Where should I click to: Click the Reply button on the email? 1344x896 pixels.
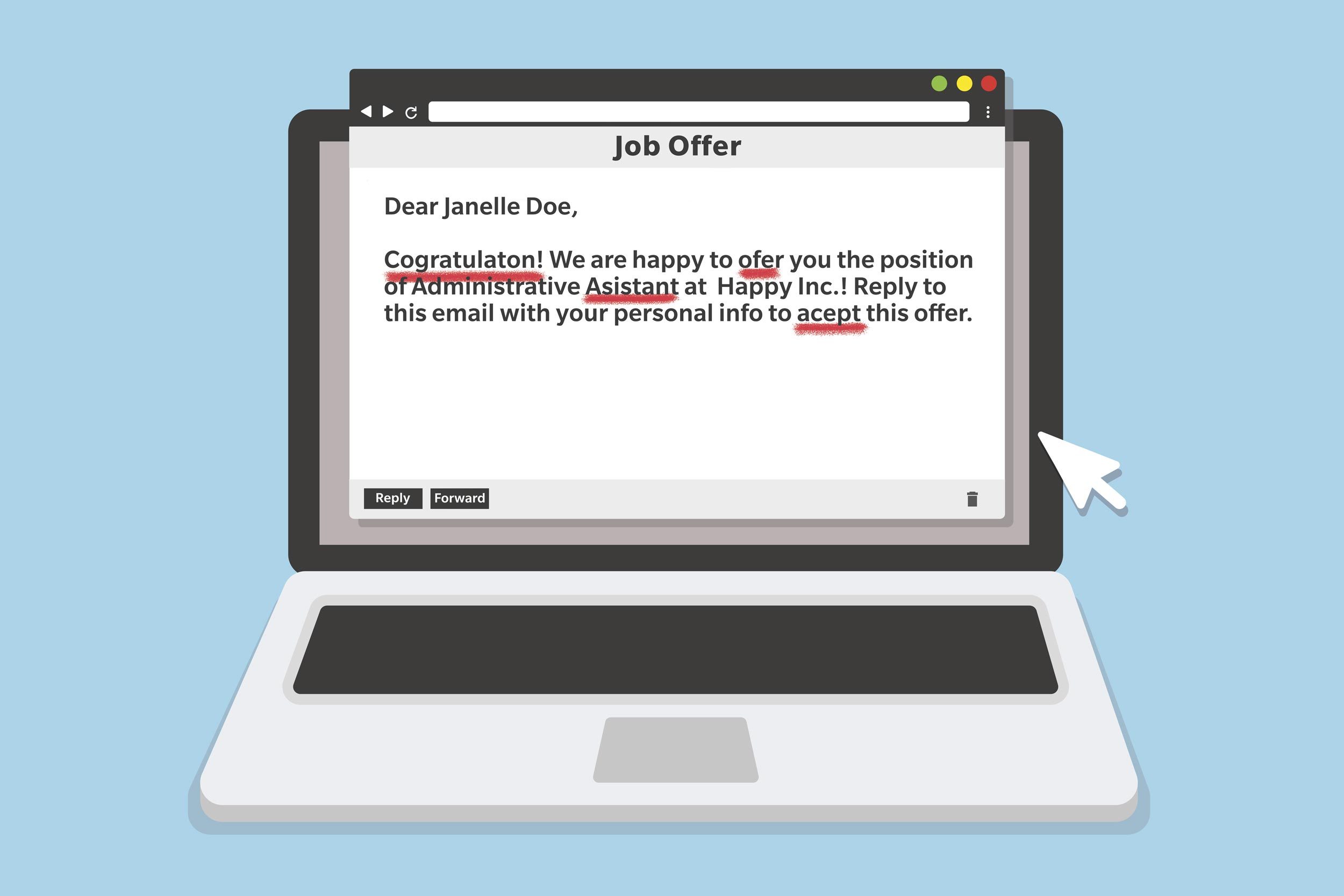(x=393, y=498)
